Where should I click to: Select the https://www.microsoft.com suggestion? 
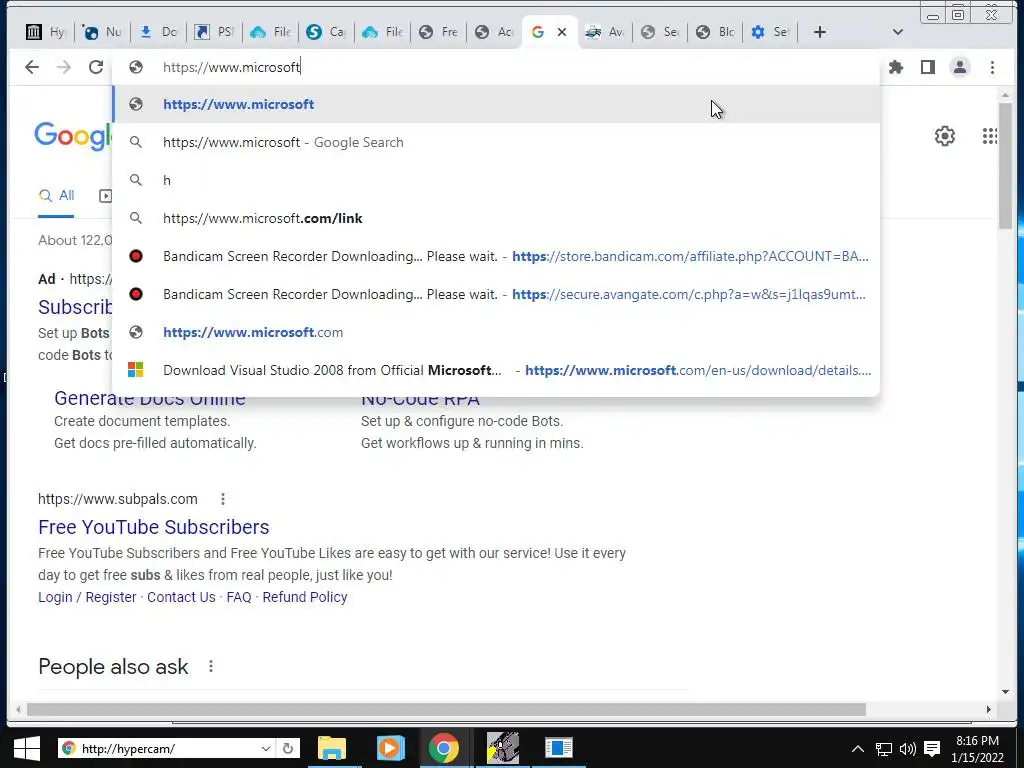[496, 332]
